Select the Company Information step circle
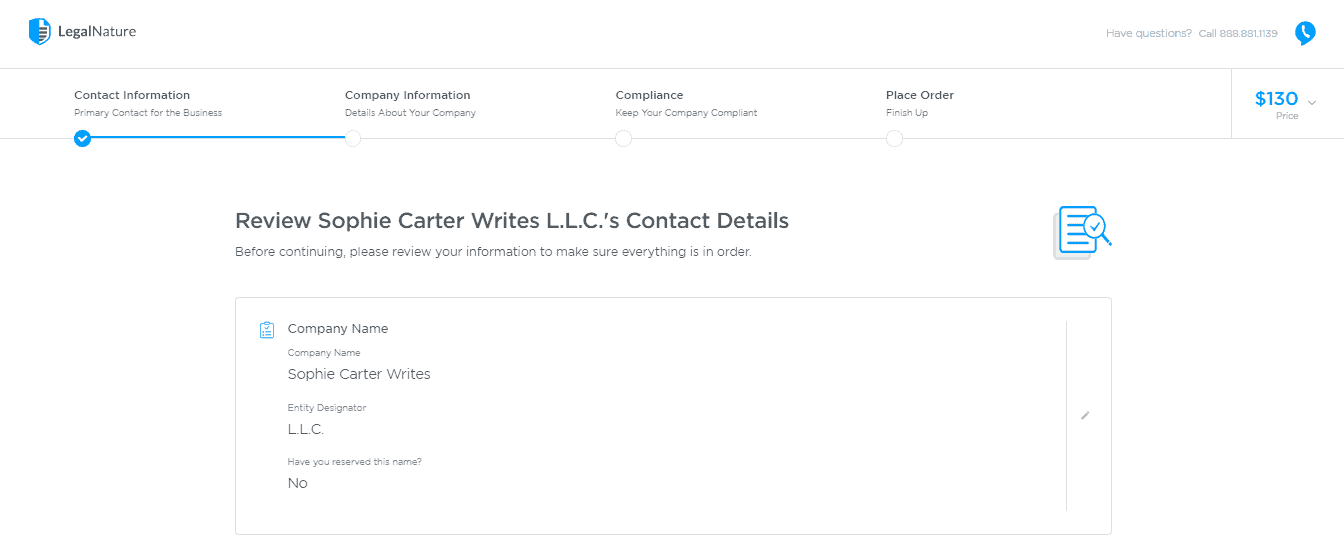 tap(353, 138)
